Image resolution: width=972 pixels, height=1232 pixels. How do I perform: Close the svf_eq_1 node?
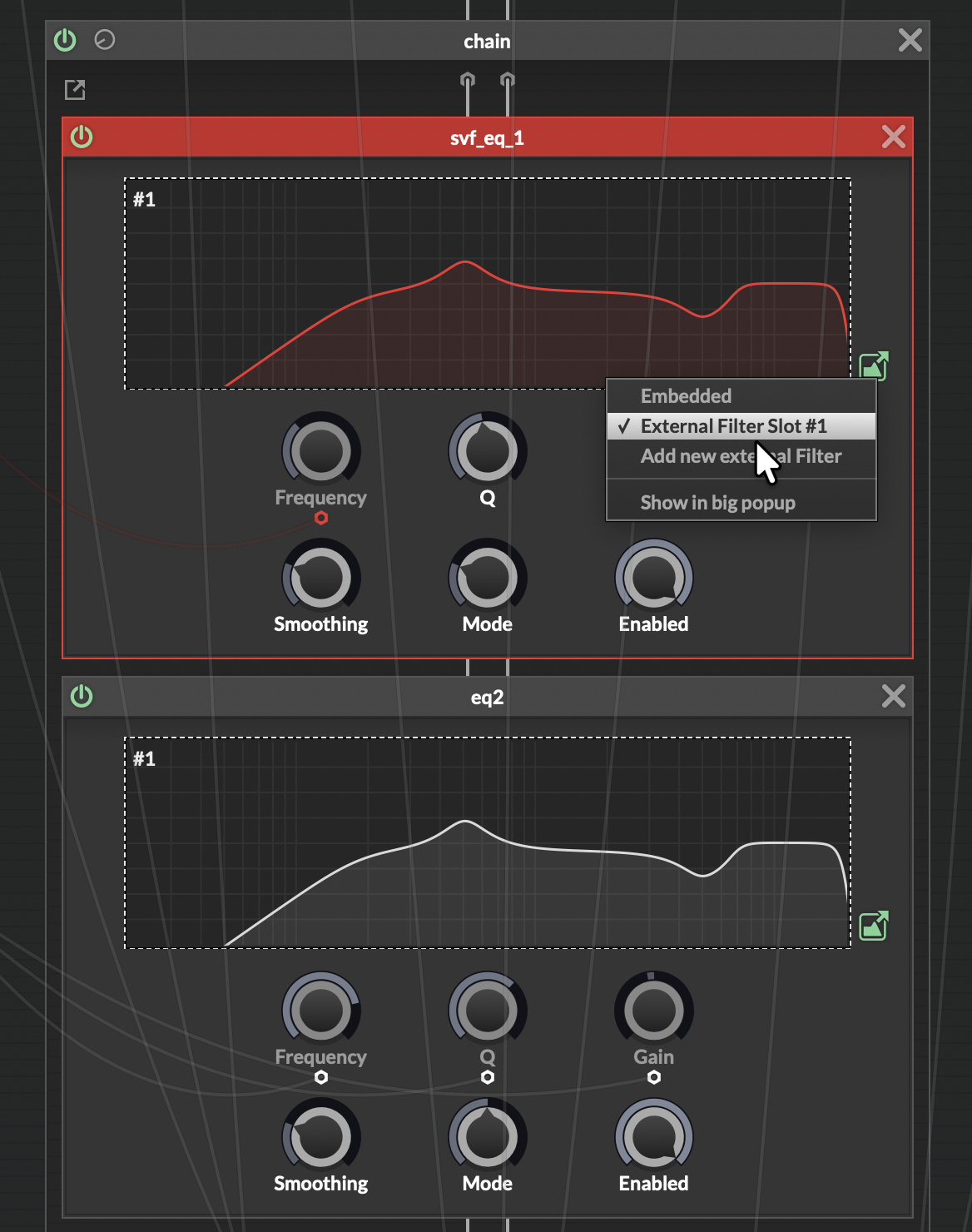pyautogui.click(x=893, y=137)
